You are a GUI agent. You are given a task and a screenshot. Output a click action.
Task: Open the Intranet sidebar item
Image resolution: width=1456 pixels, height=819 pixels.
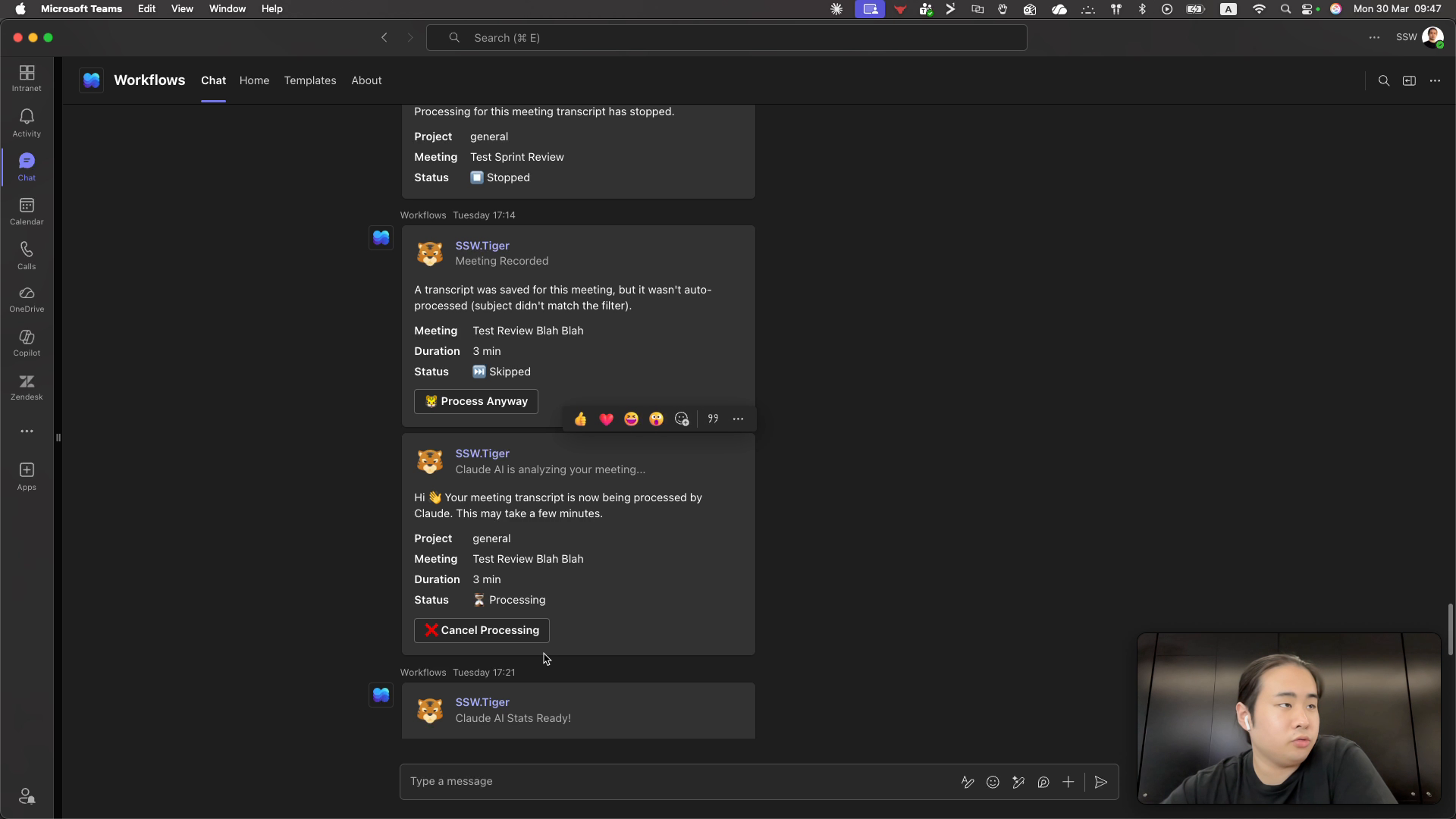coord(27,78)
